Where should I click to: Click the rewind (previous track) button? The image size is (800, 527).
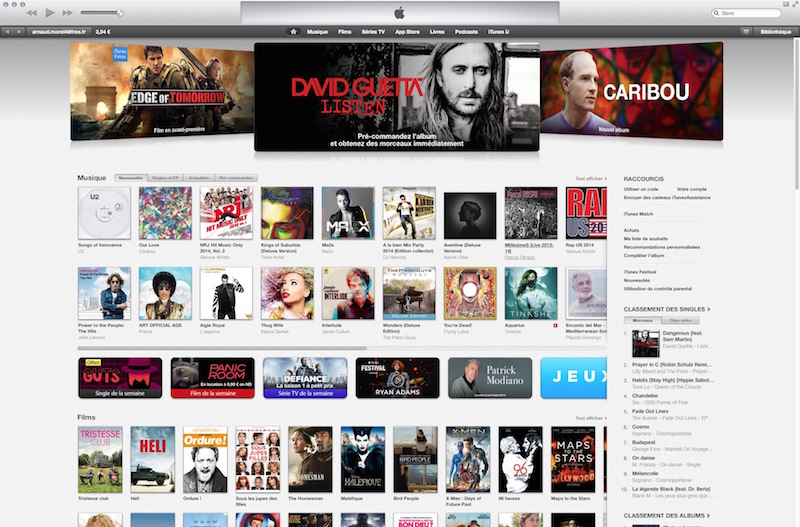click(x=32, y=13)
